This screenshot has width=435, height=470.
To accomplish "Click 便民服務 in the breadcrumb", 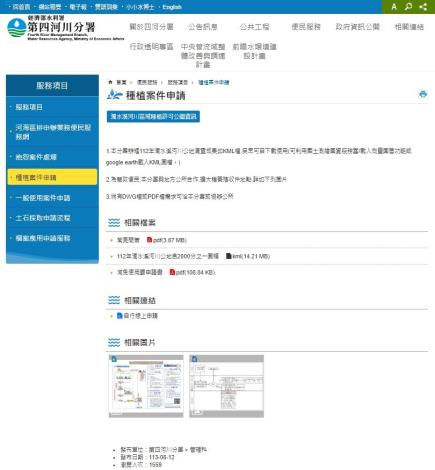I will (147, 82).
